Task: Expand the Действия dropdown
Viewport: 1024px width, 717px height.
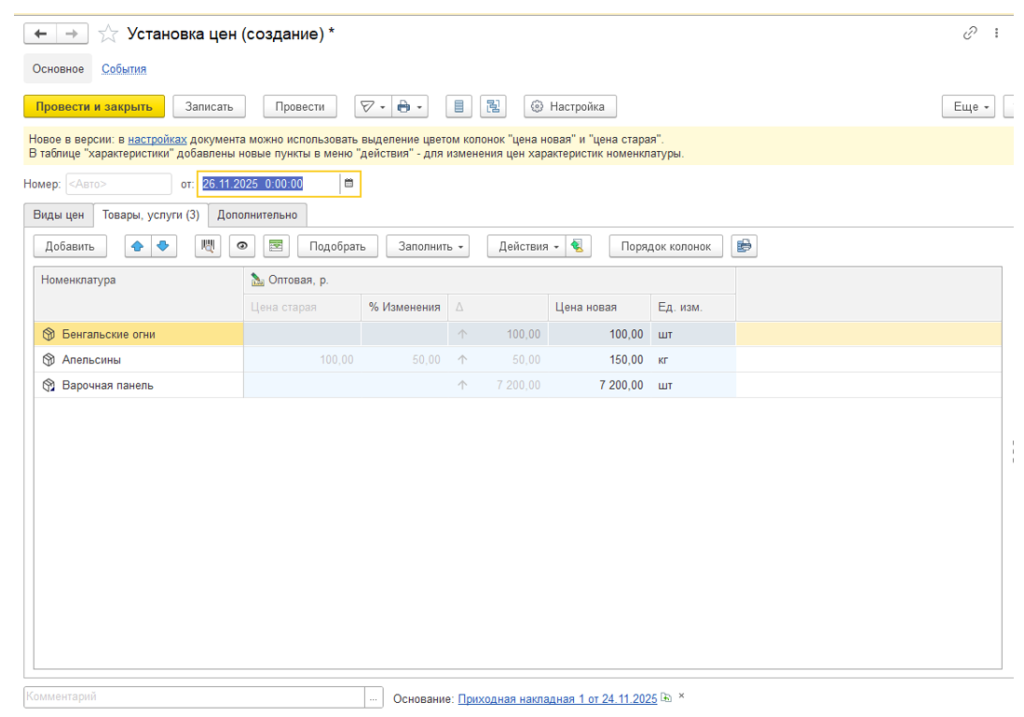Action: pos(529,246)
